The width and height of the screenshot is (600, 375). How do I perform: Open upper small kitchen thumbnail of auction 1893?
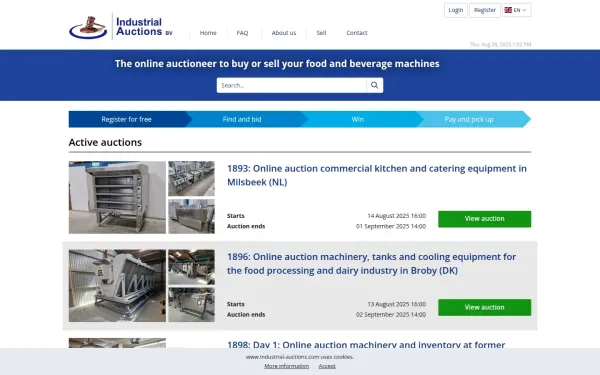pyautogui.click(x=192, y=178)
